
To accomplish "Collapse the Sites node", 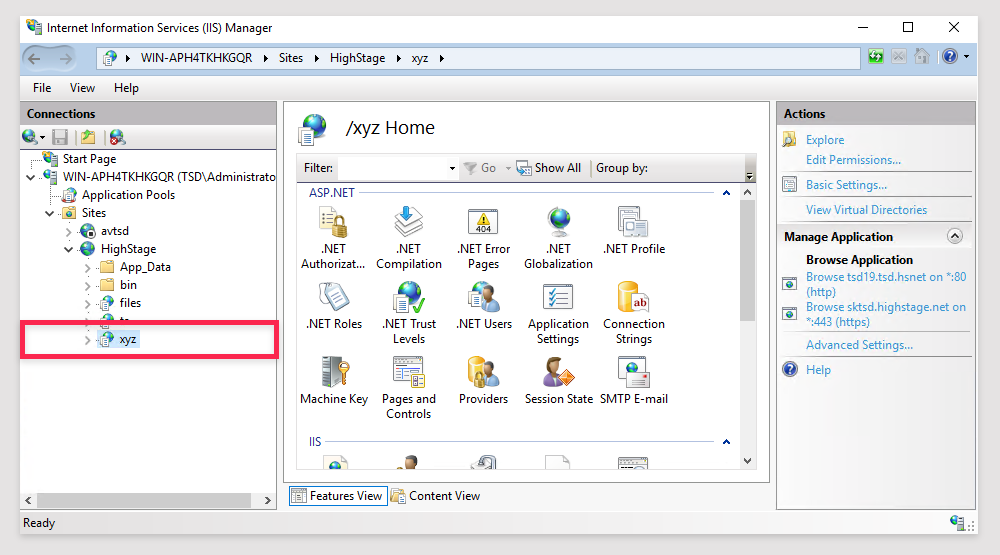I will click(49, 214).
